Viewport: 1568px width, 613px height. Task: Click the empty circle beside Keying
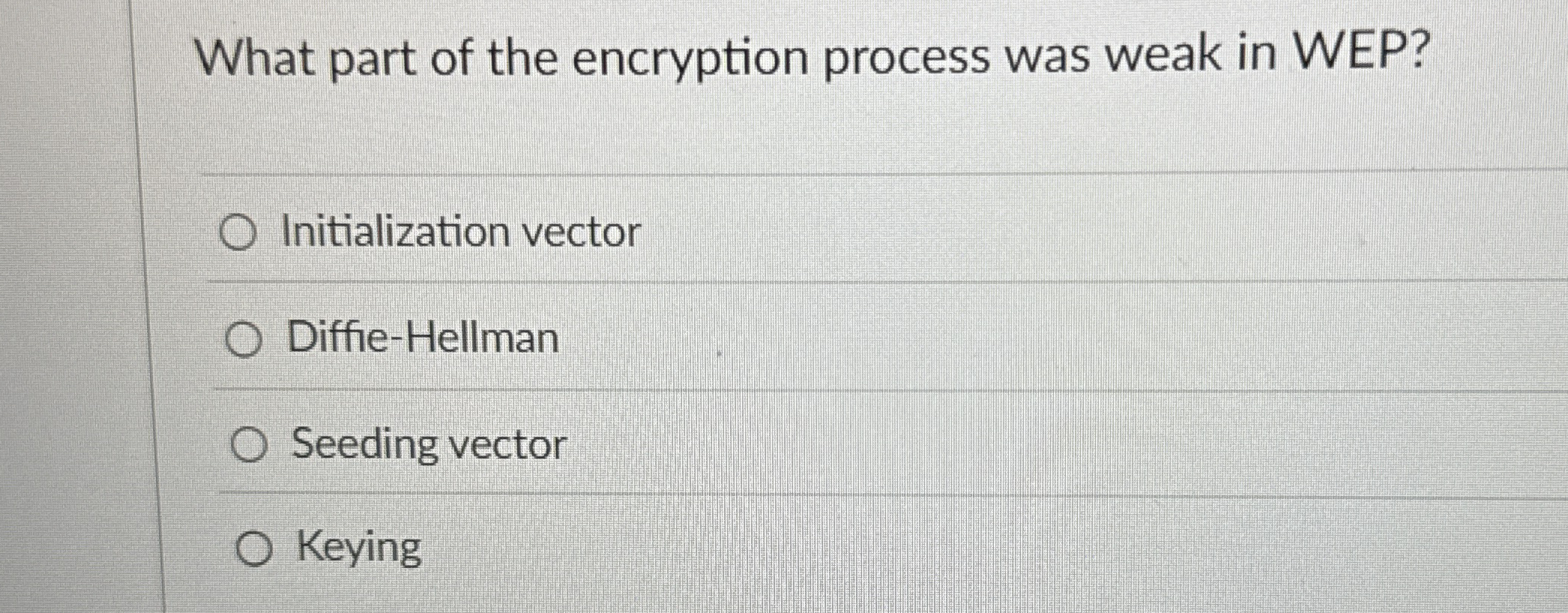click(x=257, y=548)
